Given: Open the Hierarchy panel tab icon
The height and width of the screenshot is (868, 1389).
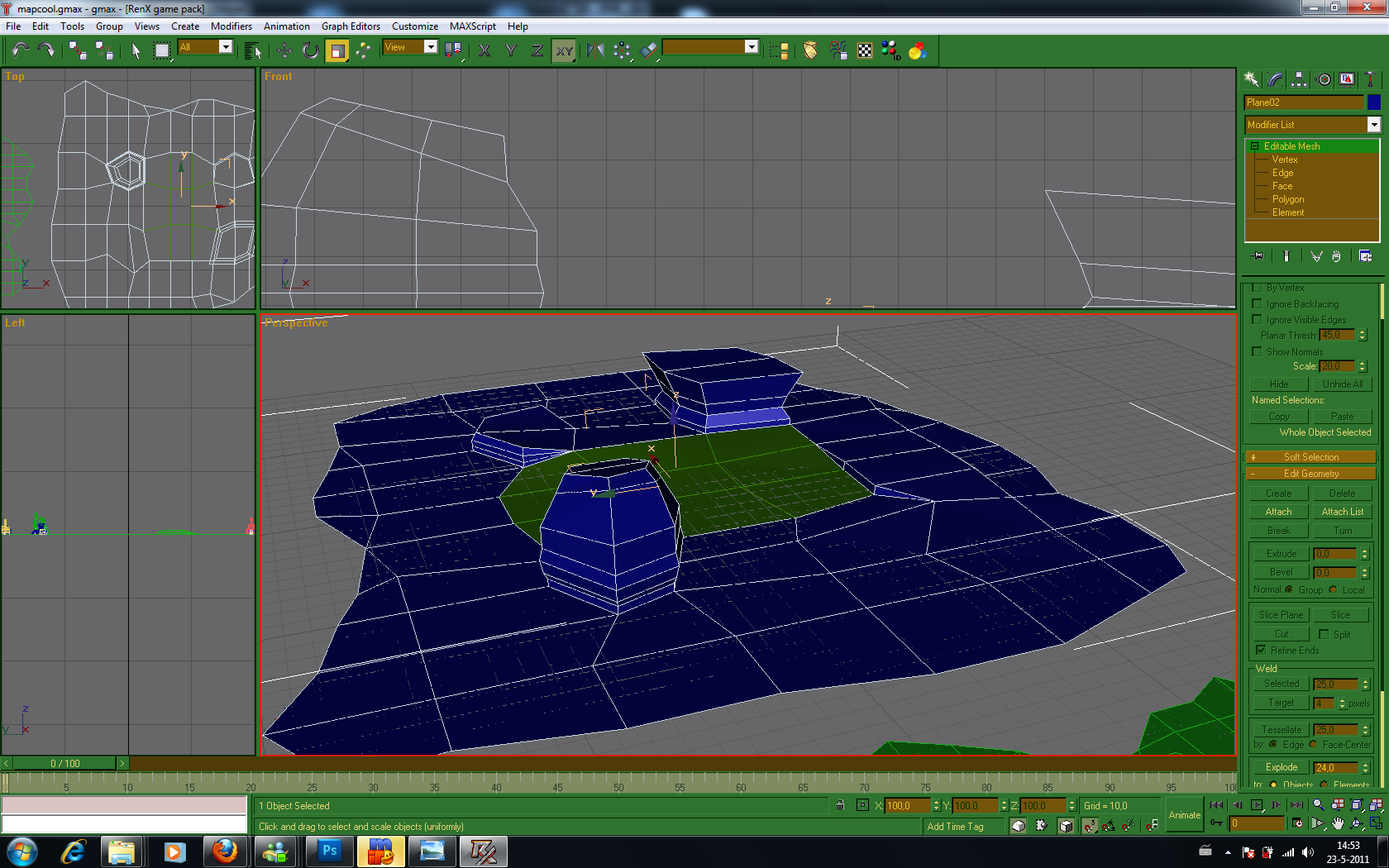Looking at the screenshot, I should click(x=1299, y=79).
